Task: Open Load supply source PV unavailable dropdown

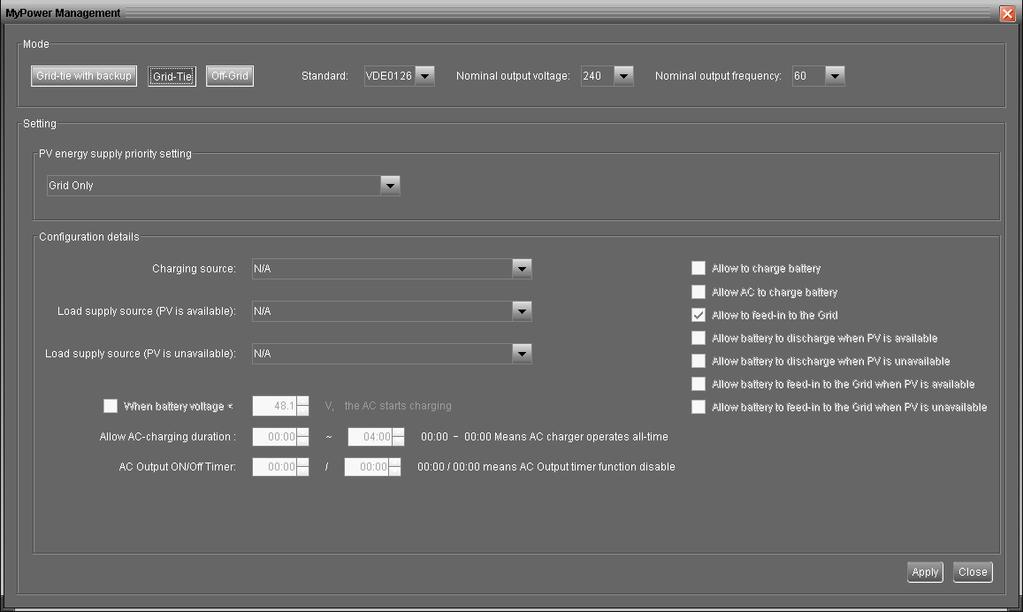Action: coord(522,354)
